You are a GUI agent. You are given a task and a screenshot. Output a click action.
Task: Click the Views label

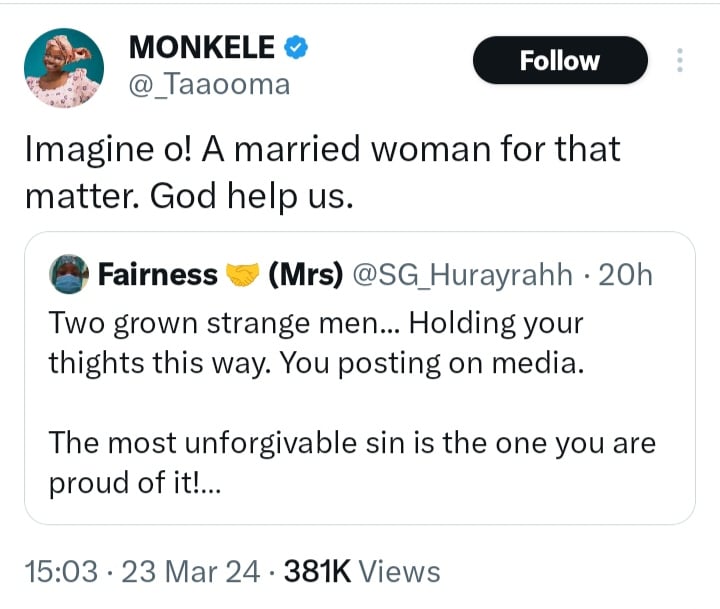[x=399, y=571]
